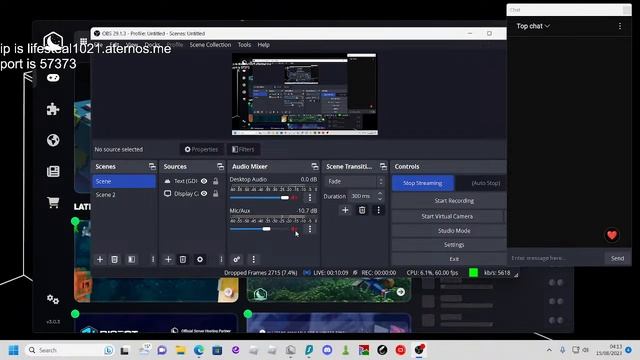Open Discord from the taskbar

click(x=327, y=350)
